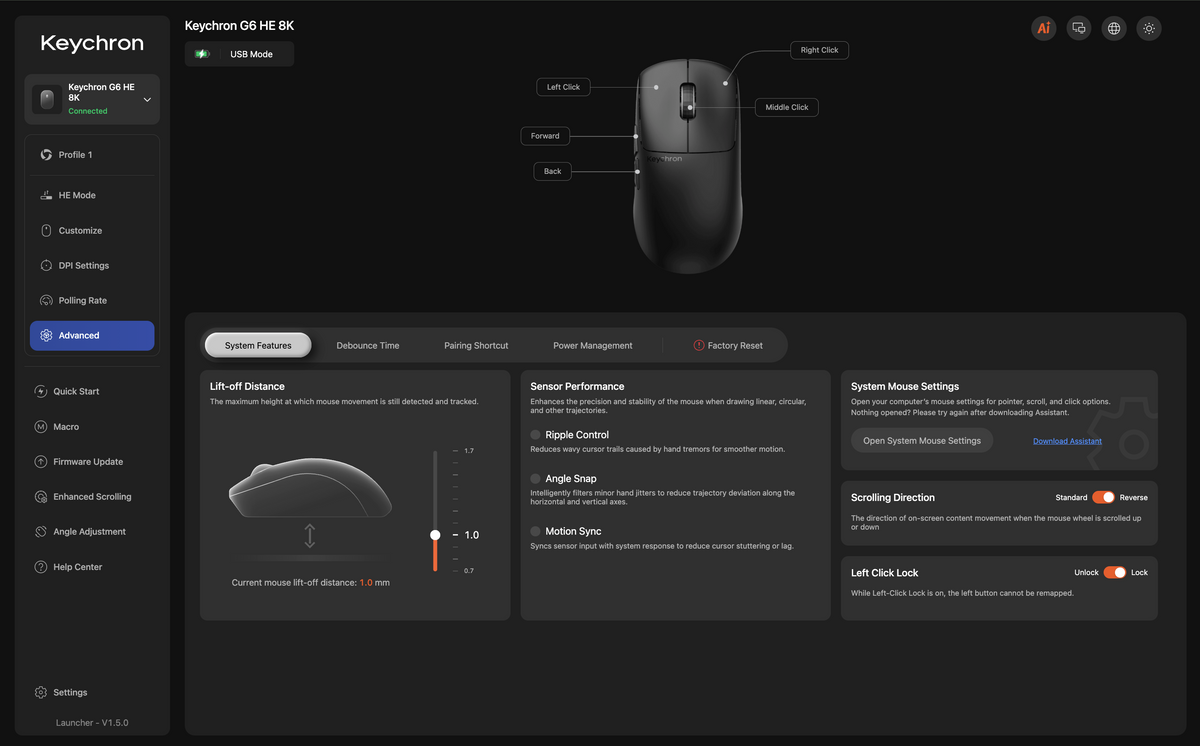Enable Angle Snap option

tap(536, 479)
